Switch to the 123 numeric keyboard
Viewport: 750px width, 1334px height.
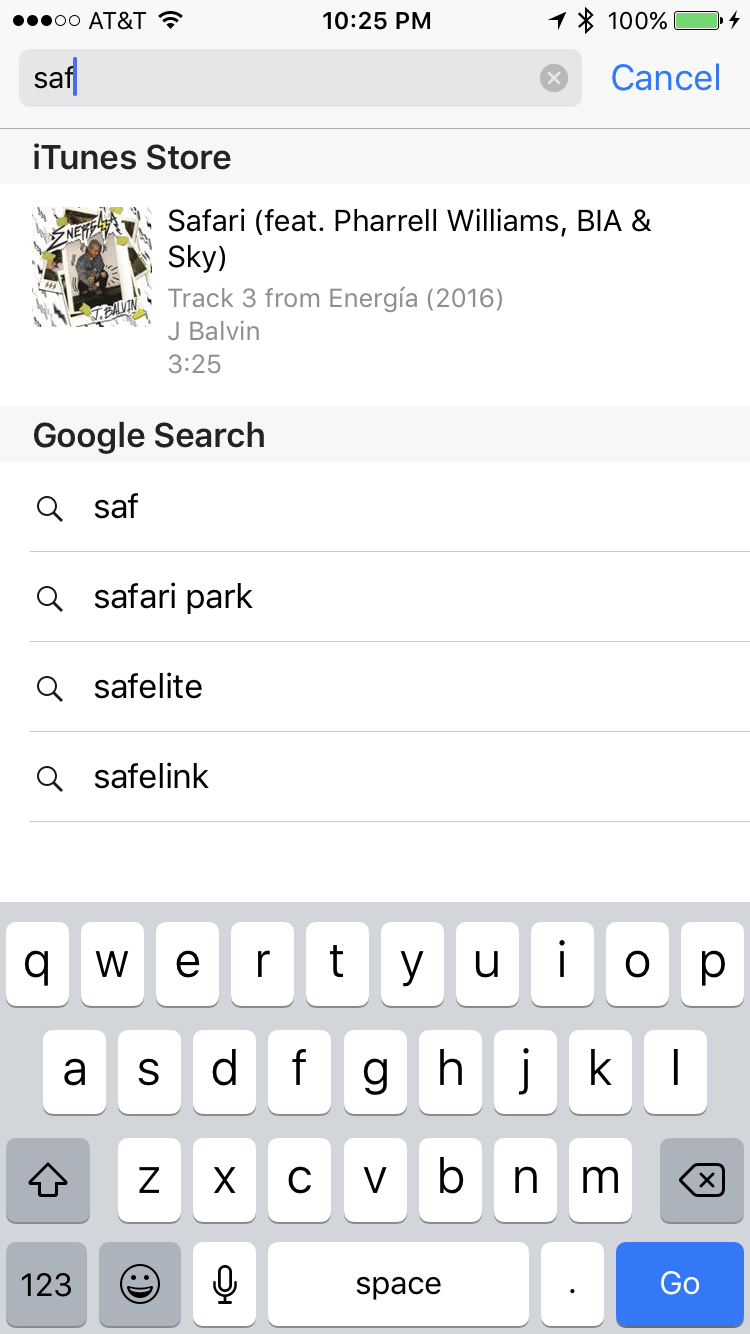click(47, 1285)
